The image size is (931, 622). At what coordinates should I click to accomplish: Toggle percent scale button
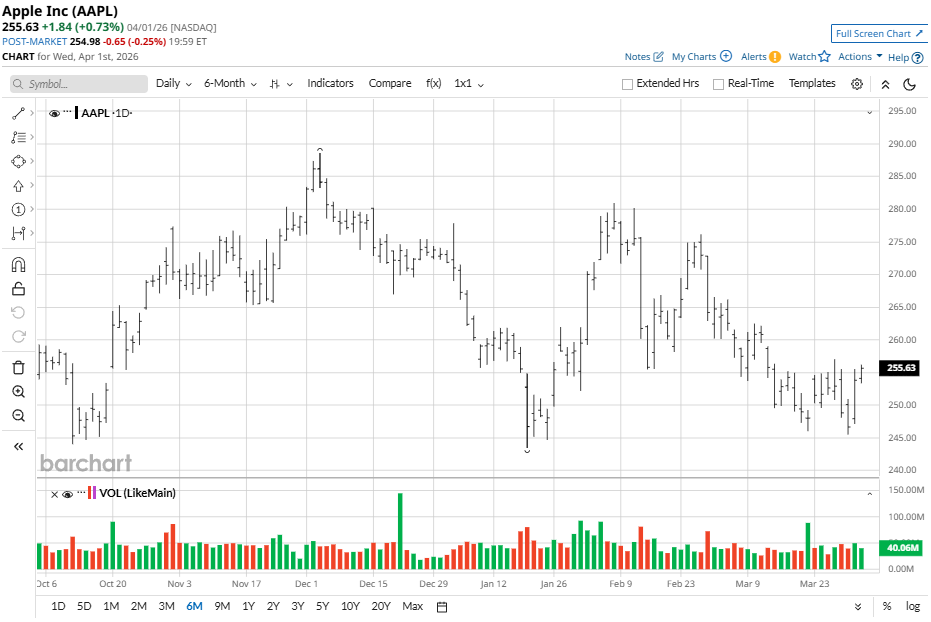pyautogui.click(x=886, y=606)
